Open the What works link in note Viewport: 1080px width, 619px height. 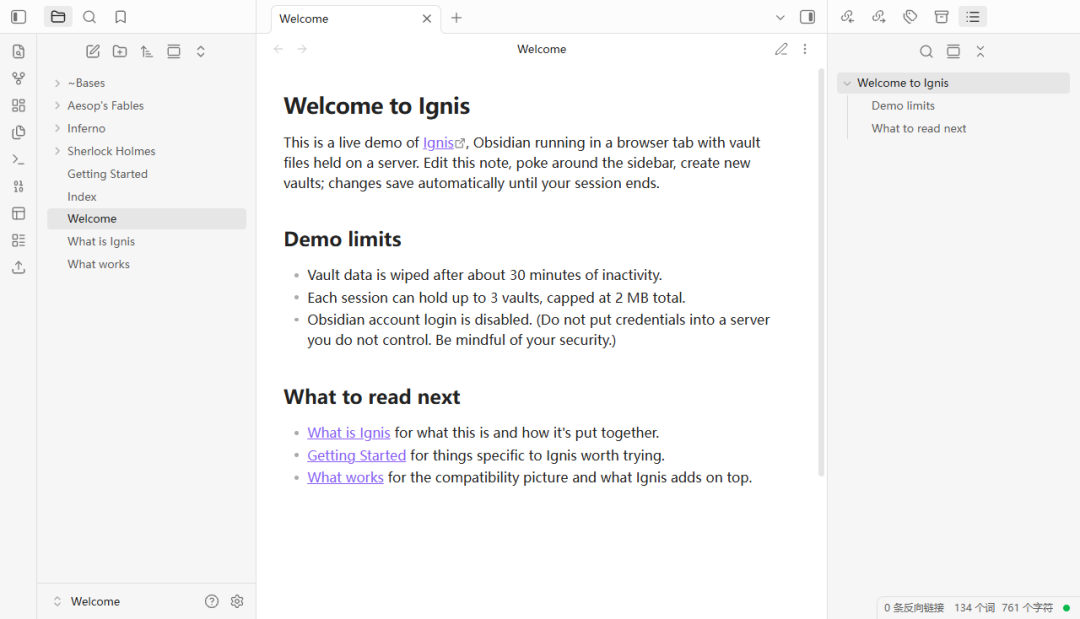(345, 477)
